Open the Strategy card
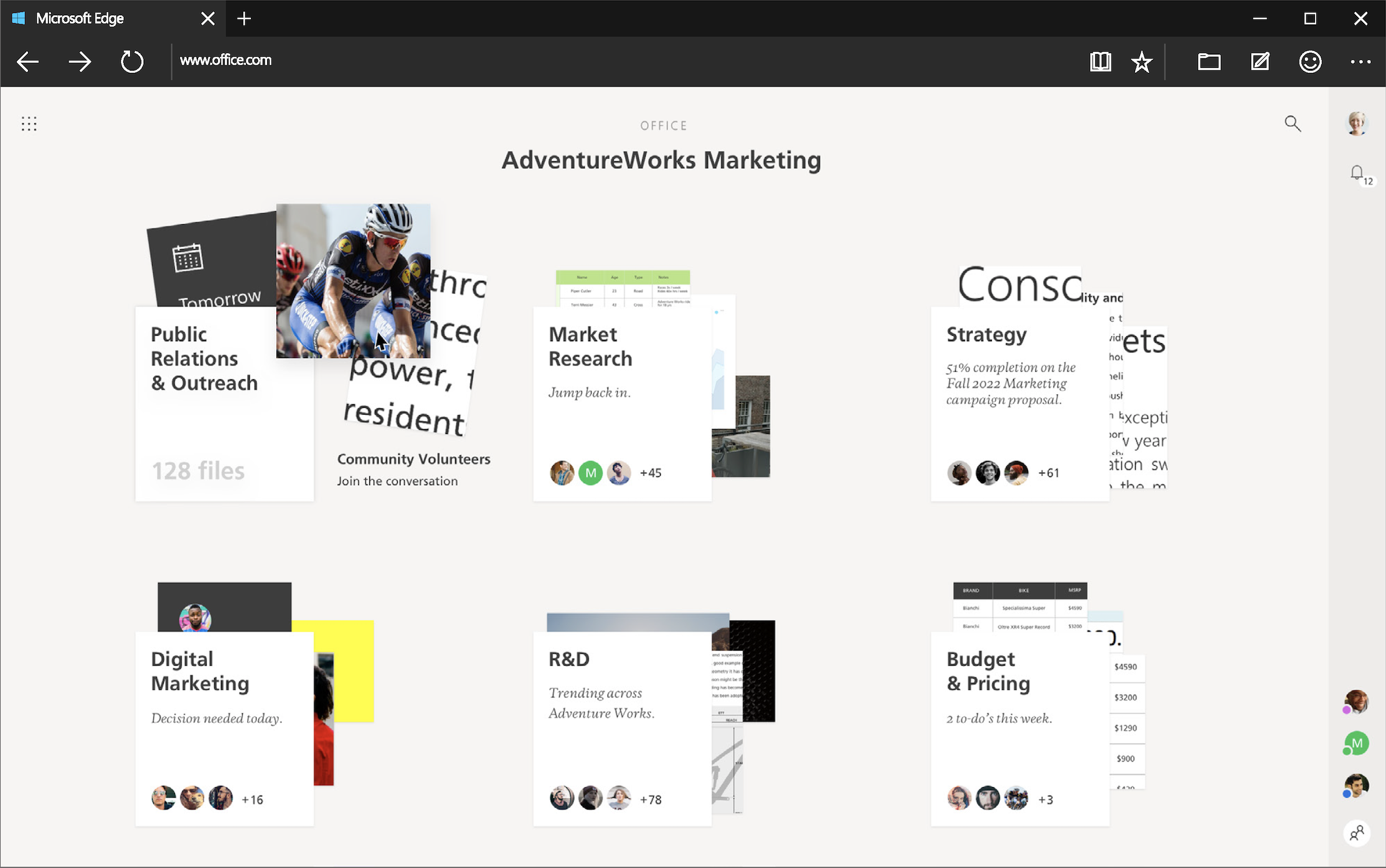 tap(1020, 404)
